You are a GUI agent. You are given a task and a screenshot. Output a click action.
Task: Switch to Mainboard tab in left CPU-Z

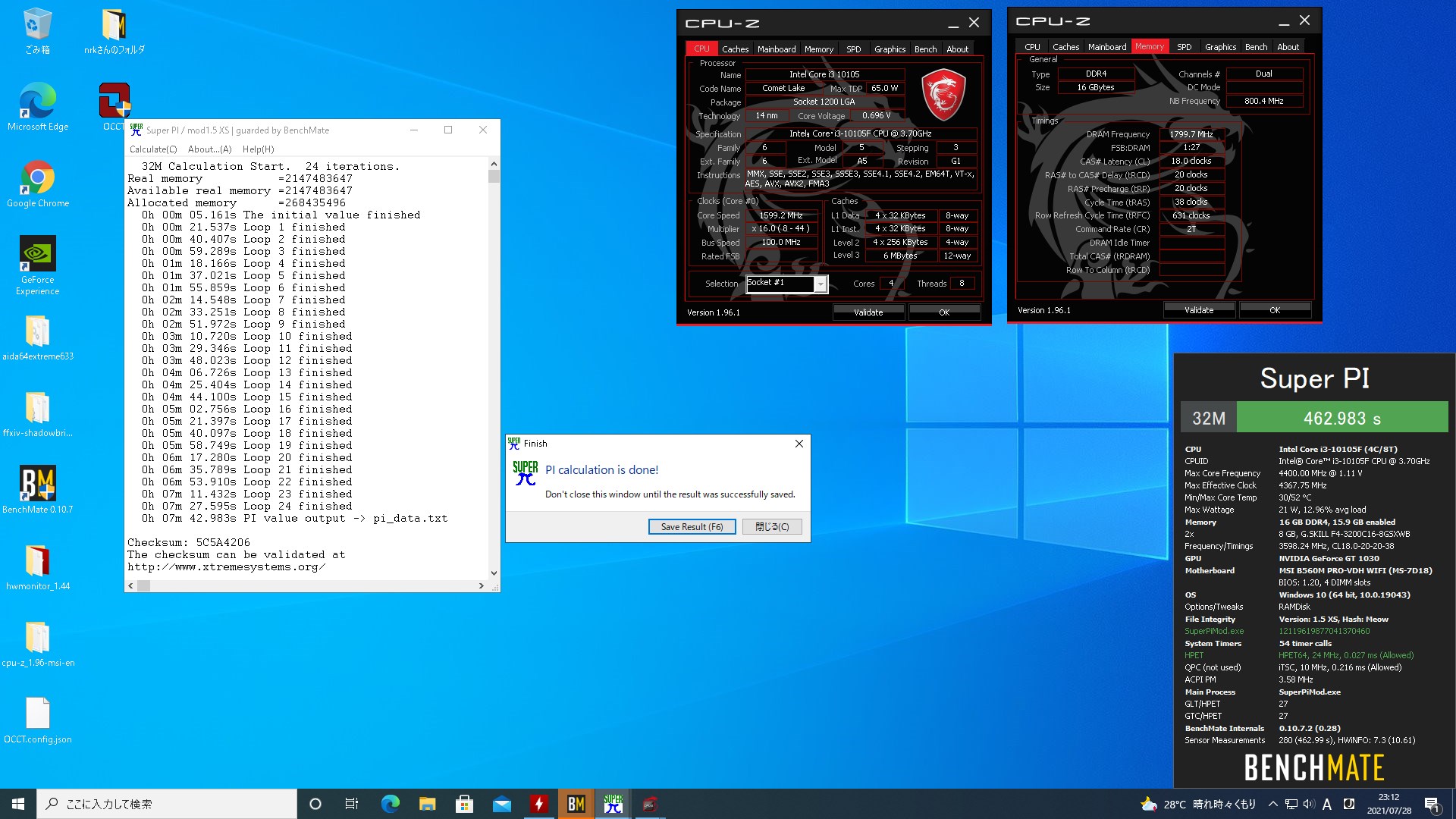point(777,49)
